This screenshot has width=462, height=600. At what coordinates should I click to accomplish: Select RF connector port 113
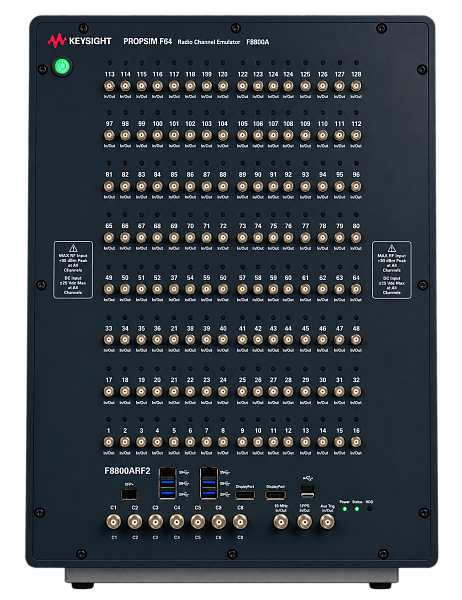[x=109, y=86]
